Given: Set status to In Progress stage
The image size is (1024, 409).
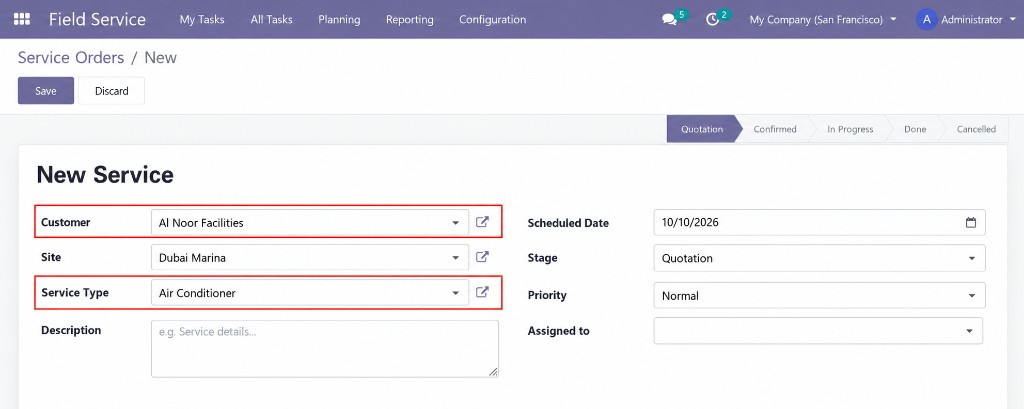Looking at the screenshot, I should pyautogui.click(x=850, y=129).
